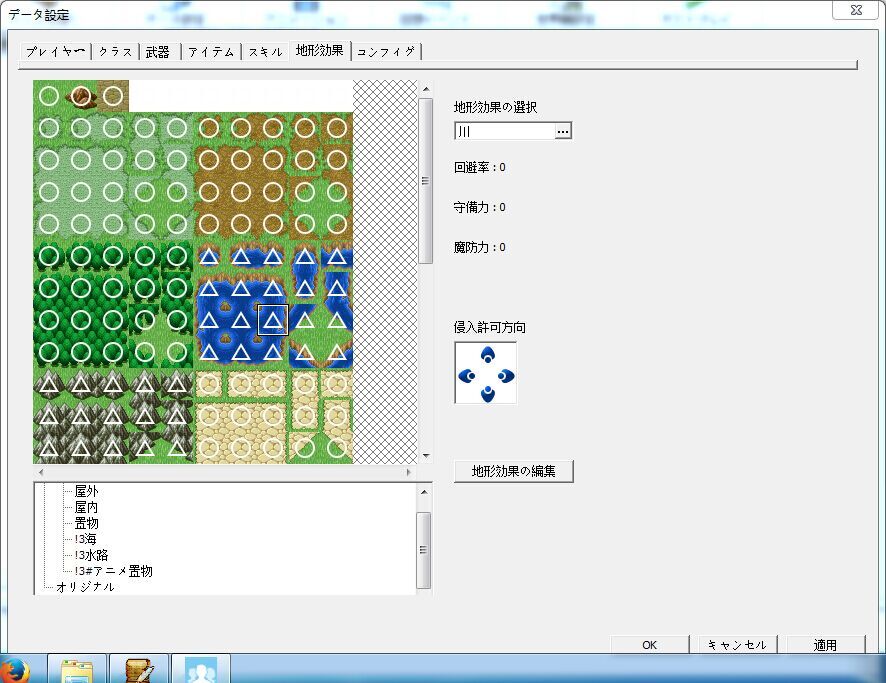
Task: Switch to the コンフィグ tab
Action: click(386, 51)
